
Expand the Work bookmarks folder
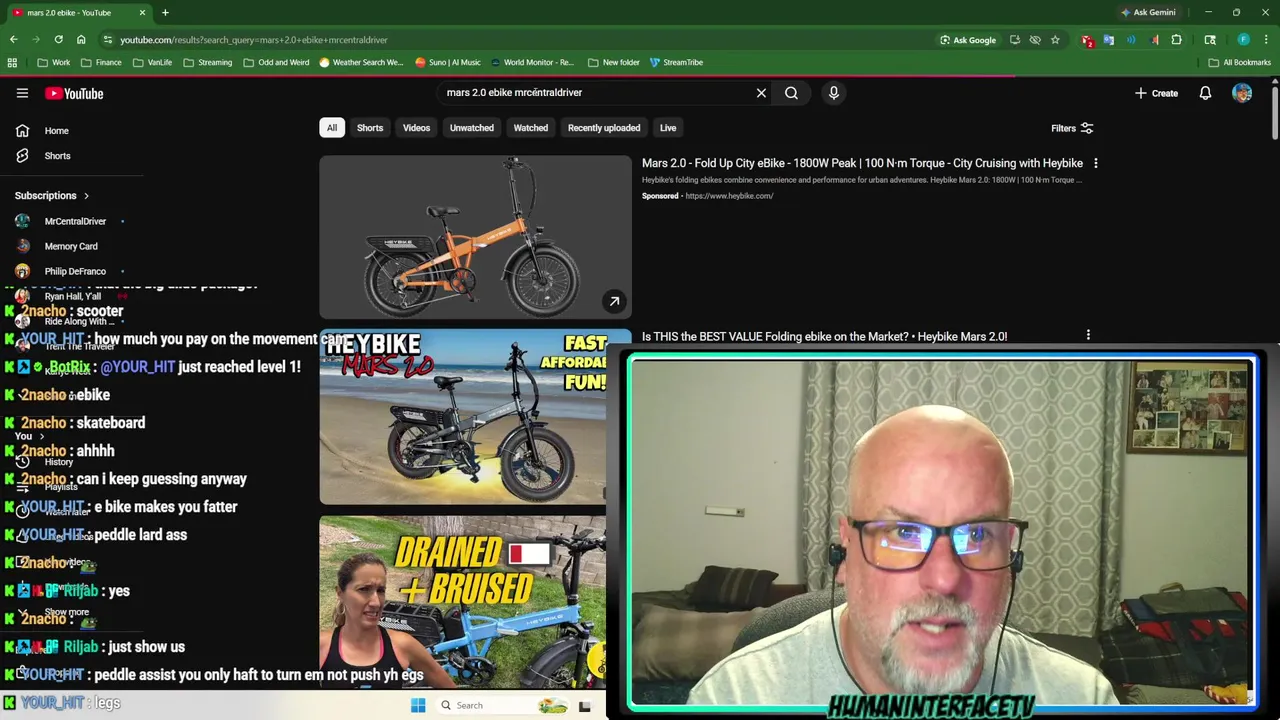[53, 62]
